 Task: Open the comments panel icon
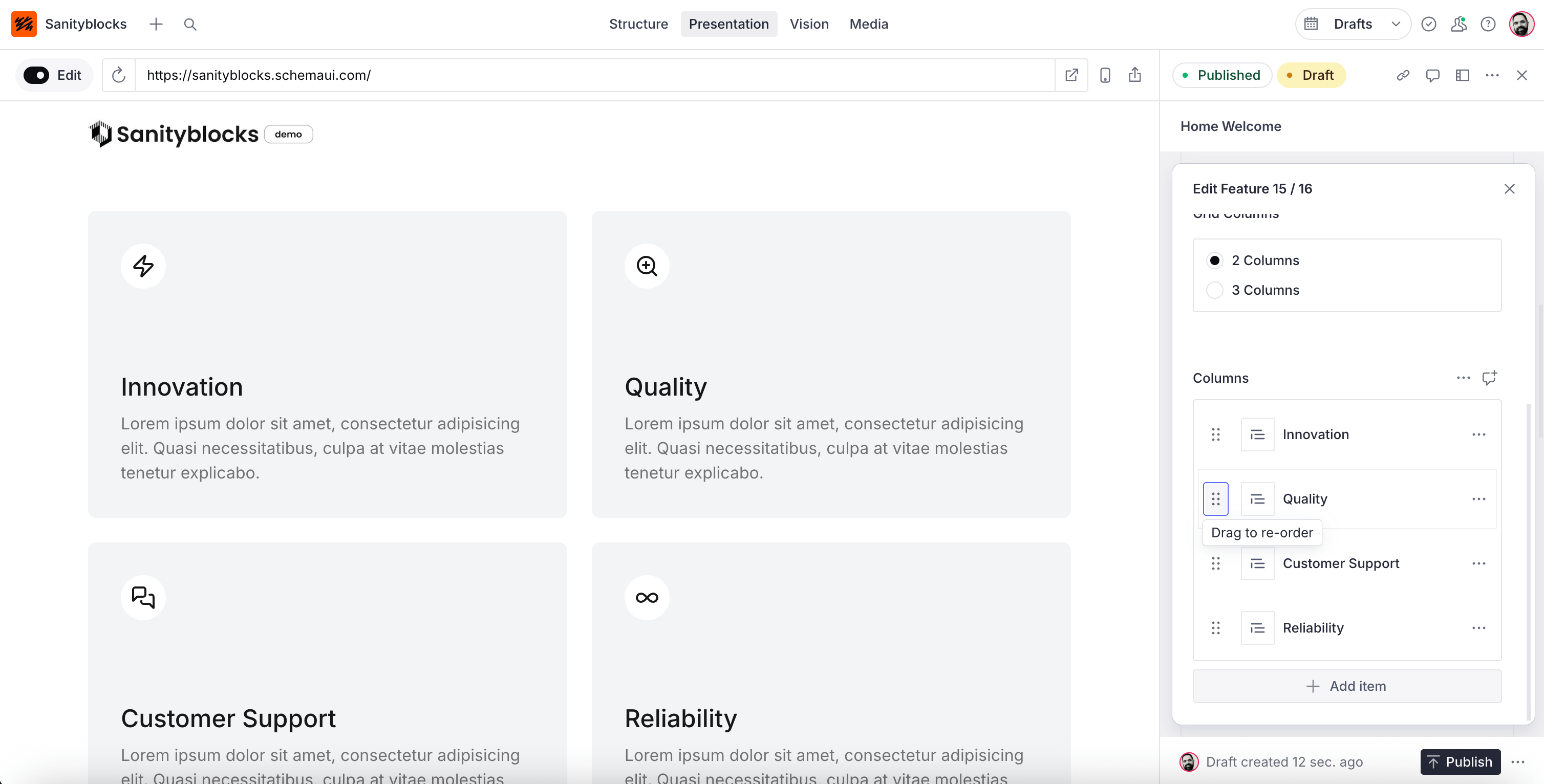(x=1432, y=75)
